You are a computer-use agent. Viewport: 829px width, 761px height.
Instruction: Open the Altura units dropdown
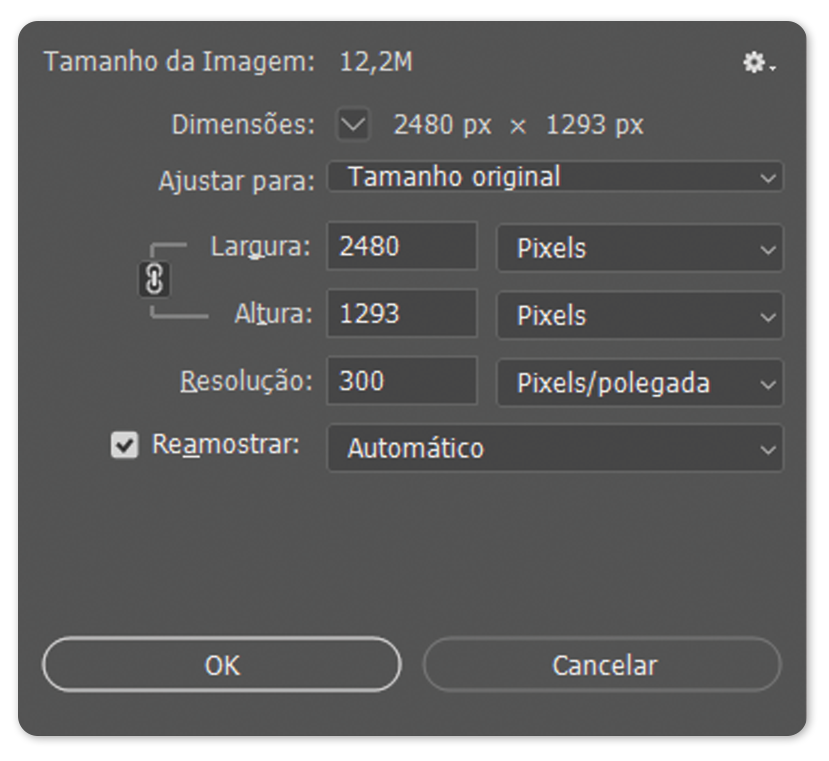[639, 316]
